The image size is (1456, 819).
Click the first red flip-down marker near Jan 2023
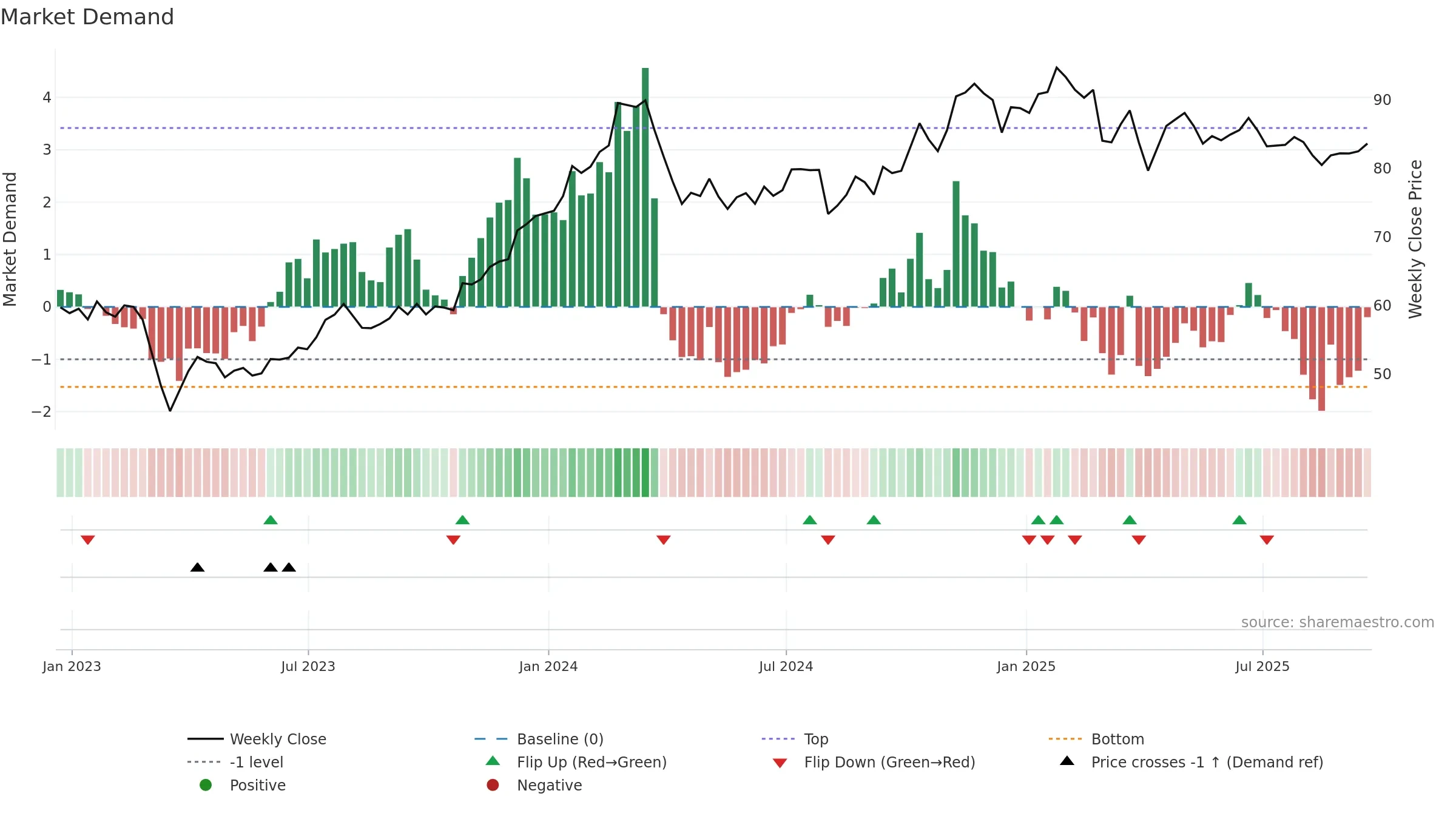pos(88,540)
